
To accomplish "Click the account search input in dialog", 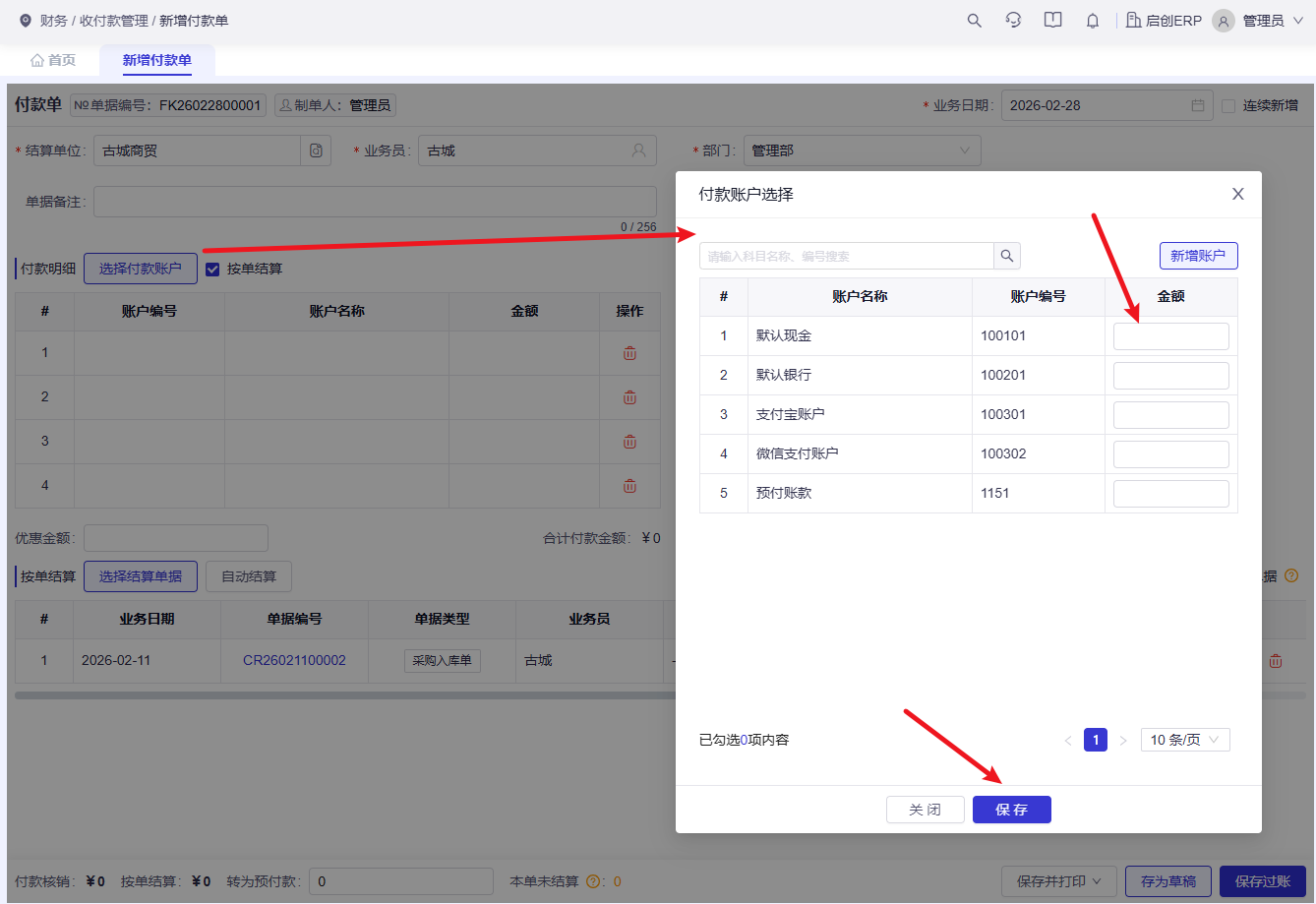I will (847, 256).
